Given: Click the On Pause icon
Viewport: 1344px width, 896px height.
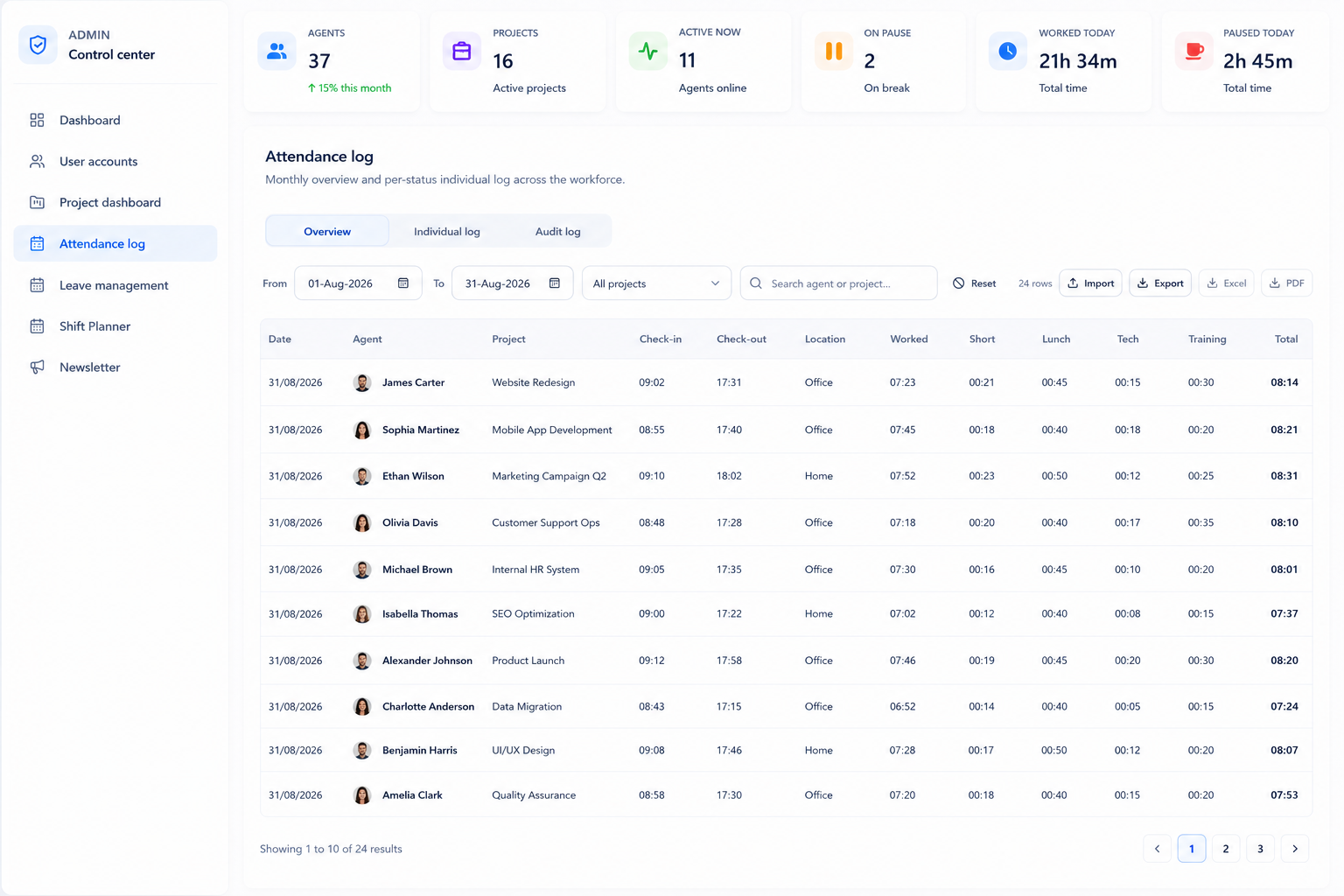Looking at the screenshot, I should (833, 51).
